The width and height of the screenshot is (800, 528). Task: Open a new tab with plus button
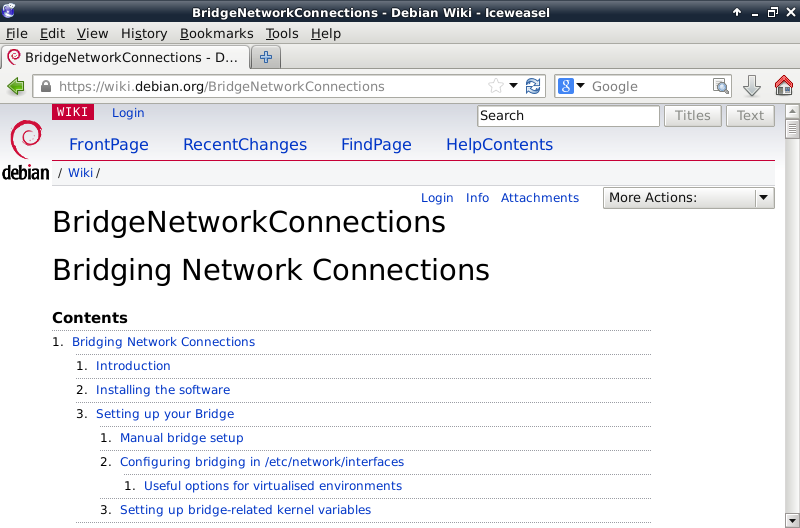pos(266,57)
